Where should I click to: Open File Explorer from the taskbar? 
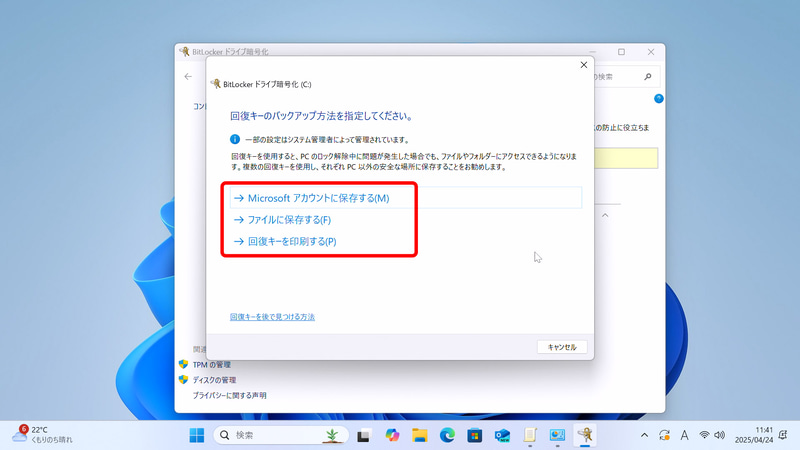[420, 435]
